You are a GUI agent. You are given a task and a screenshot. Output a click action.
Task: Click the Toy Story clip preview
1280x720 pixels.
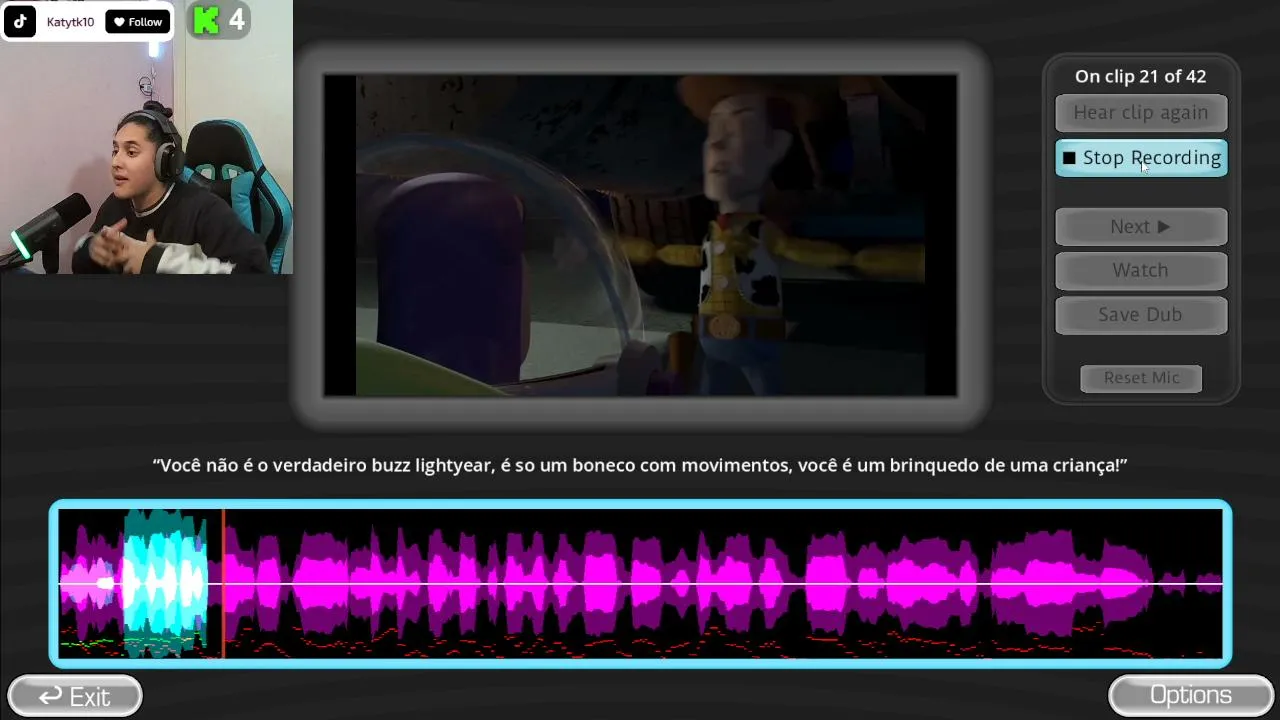[640, 235]
